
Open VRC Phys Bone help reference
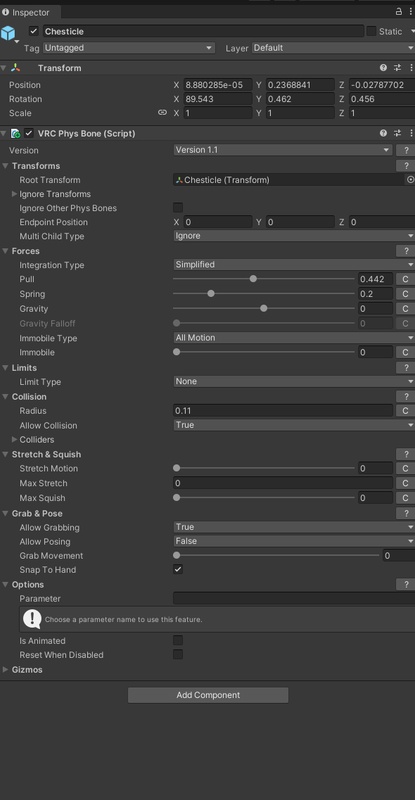383,133
